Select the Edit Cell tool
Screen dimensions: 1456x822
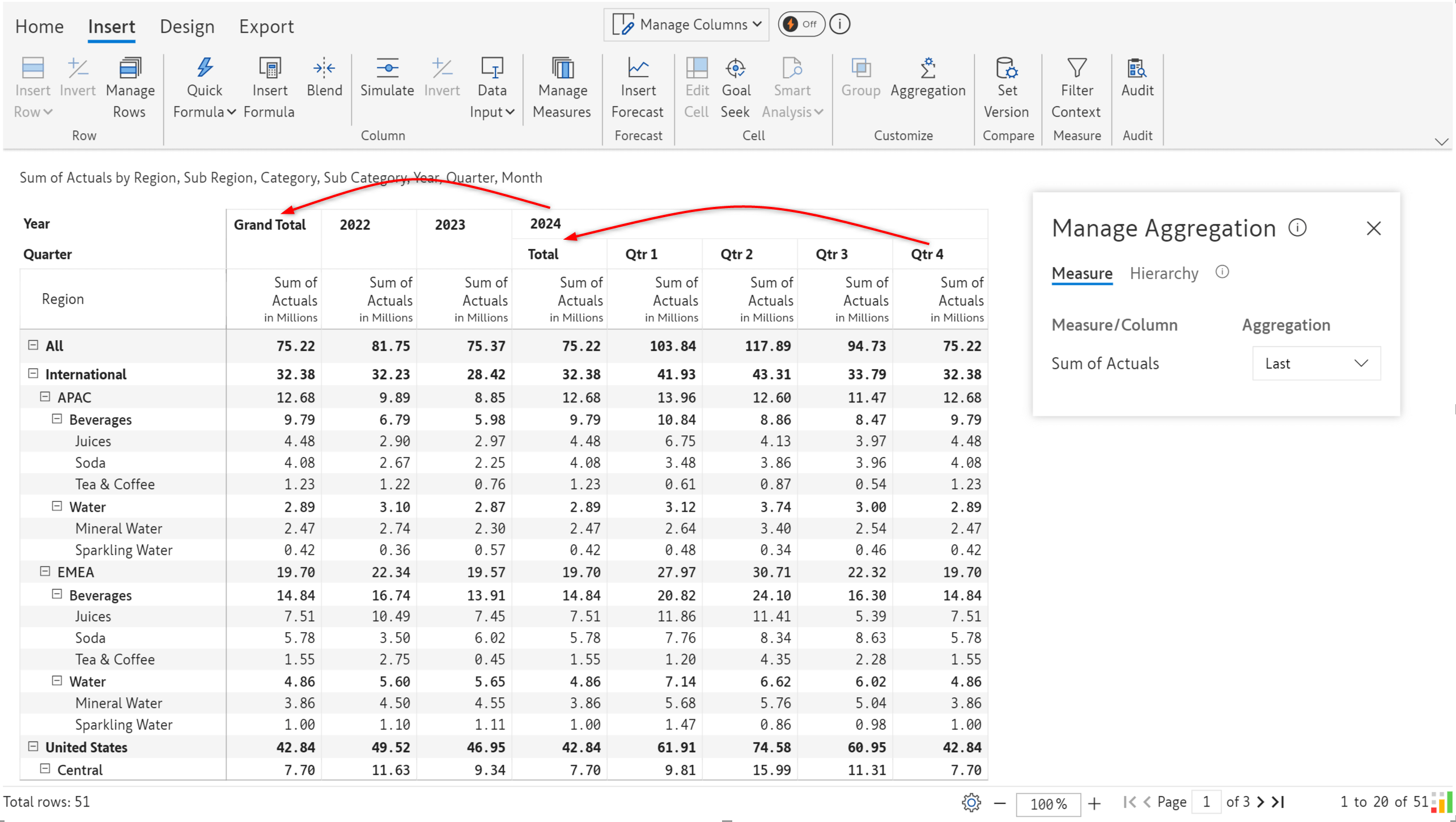[697, 88]
